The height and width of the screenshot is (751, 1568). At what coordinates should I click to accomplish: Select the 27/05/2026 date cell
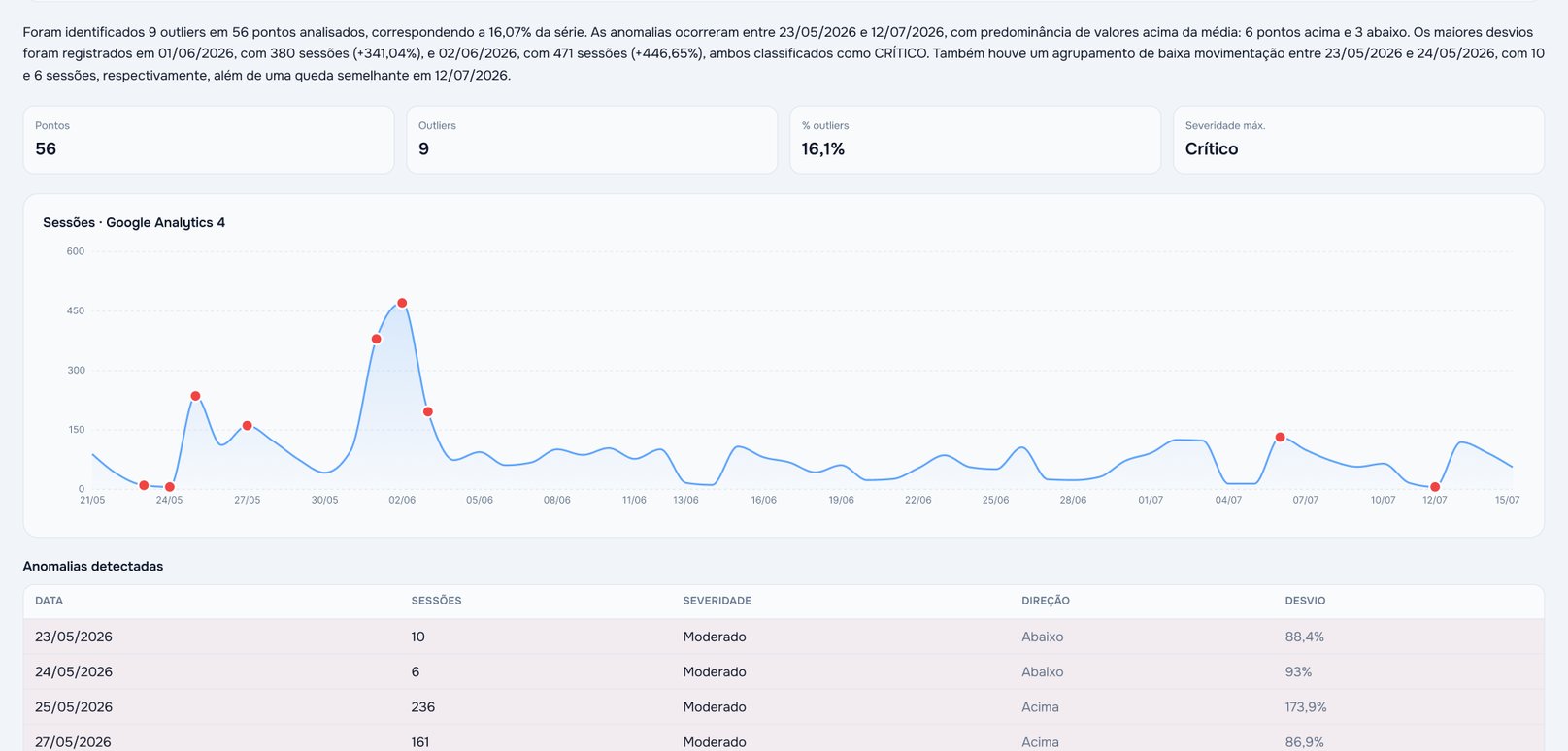(74, 741)
